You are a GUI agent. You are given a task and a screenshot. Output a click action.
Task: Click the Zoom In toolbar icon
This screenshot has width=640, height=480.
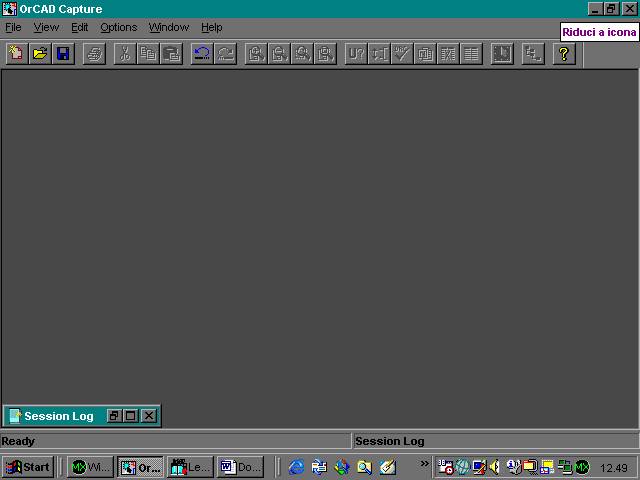click(256, 53)
